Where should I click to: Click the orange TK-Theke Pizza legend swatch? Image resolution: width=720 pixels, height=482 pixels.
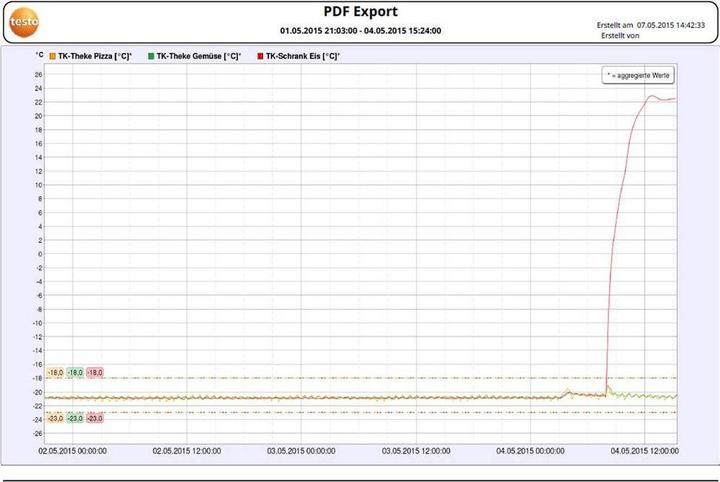(53, 57)
